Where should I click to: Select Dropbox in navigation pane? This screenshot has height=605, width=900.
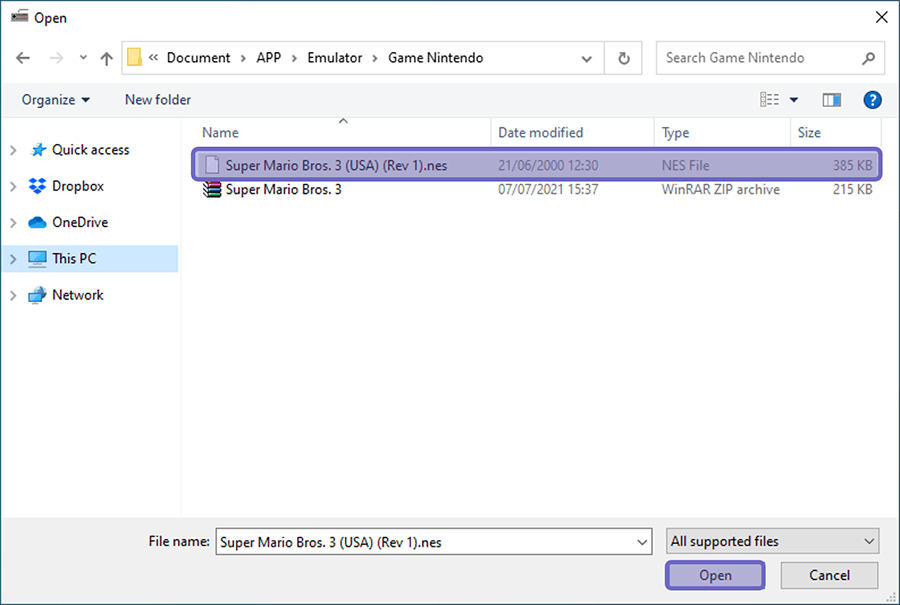78,186
